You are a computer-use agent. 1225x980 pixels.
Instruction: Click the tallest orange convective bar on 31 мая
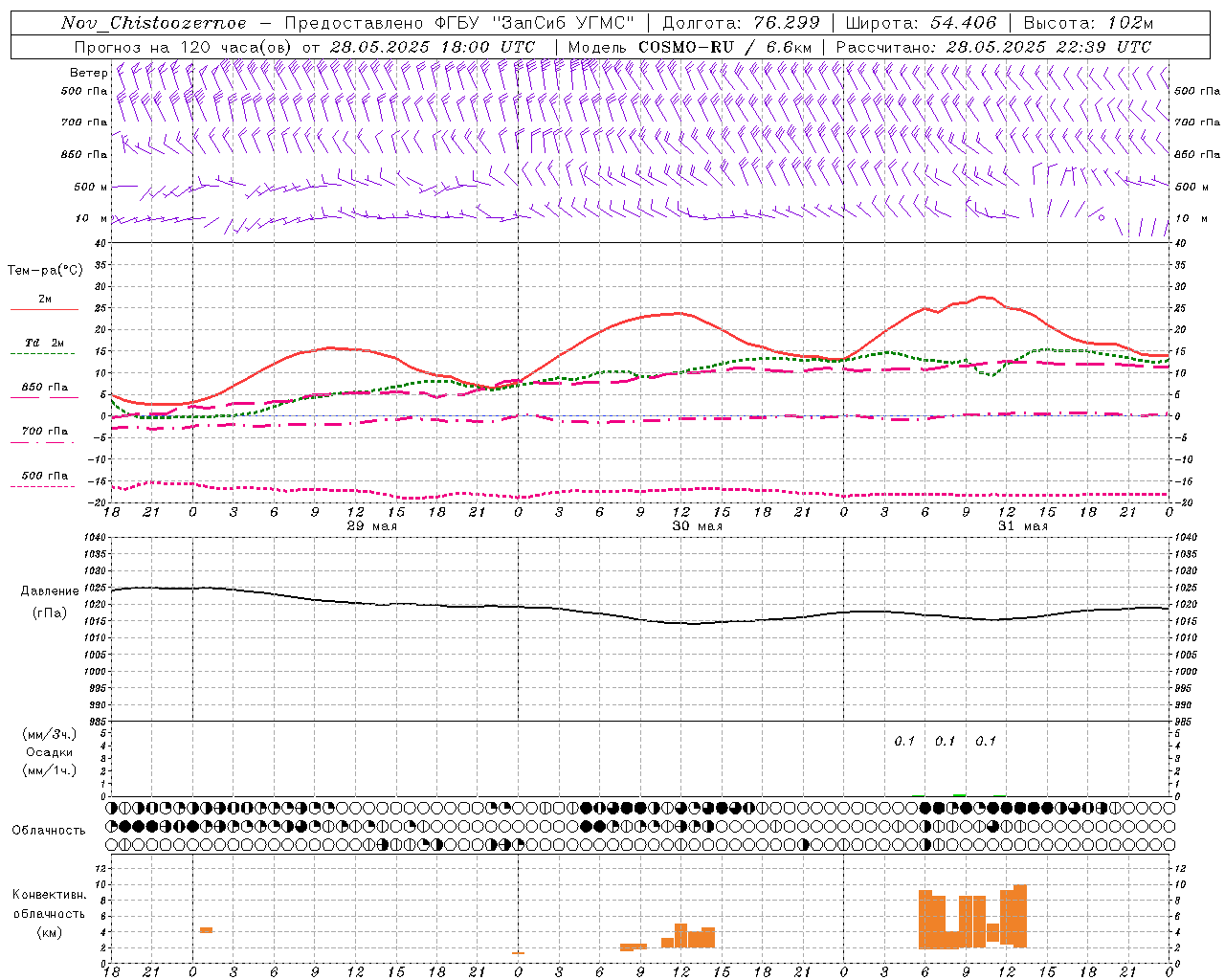[1020, 916]
